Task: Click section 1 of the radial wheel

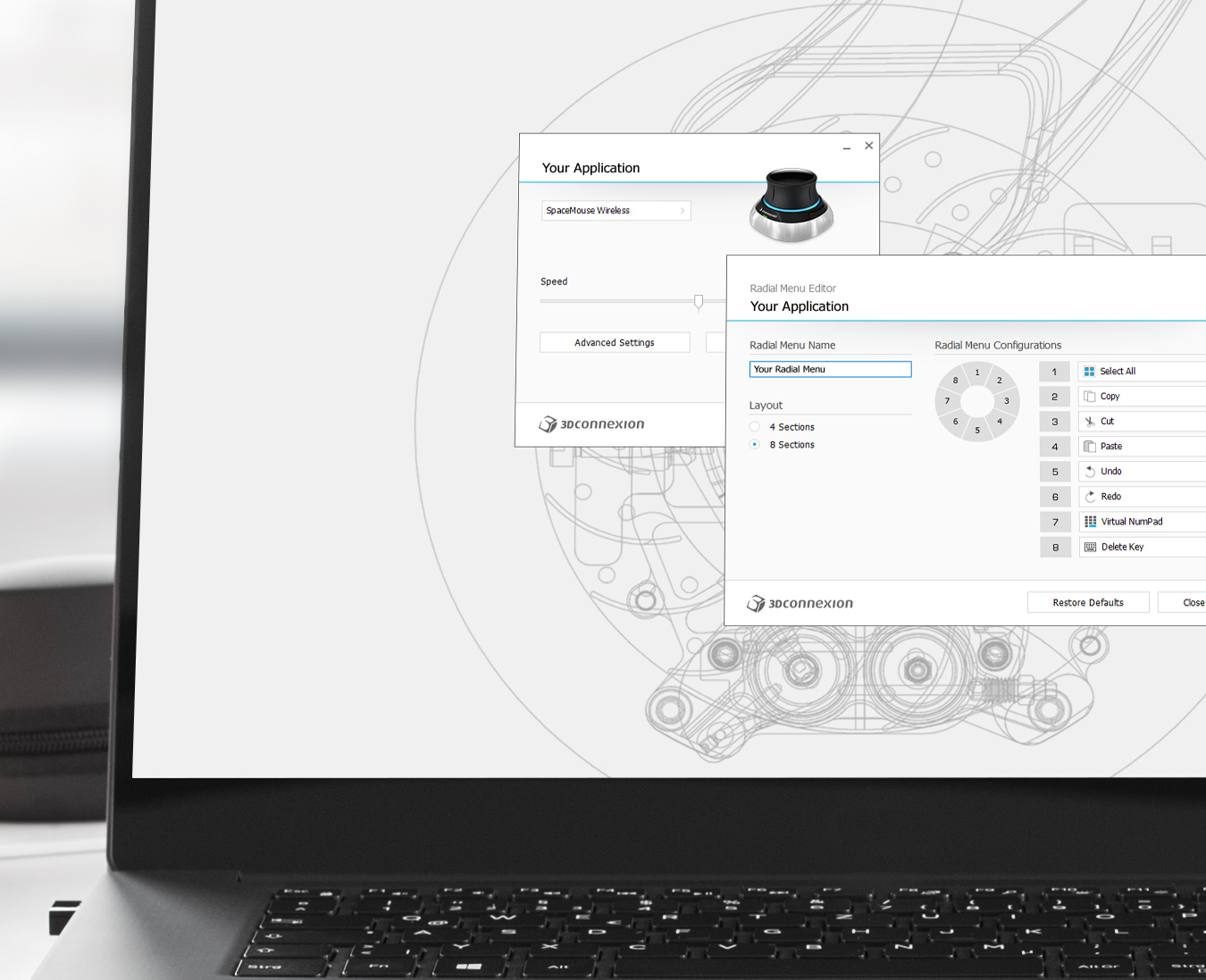Action: point(977,373)
